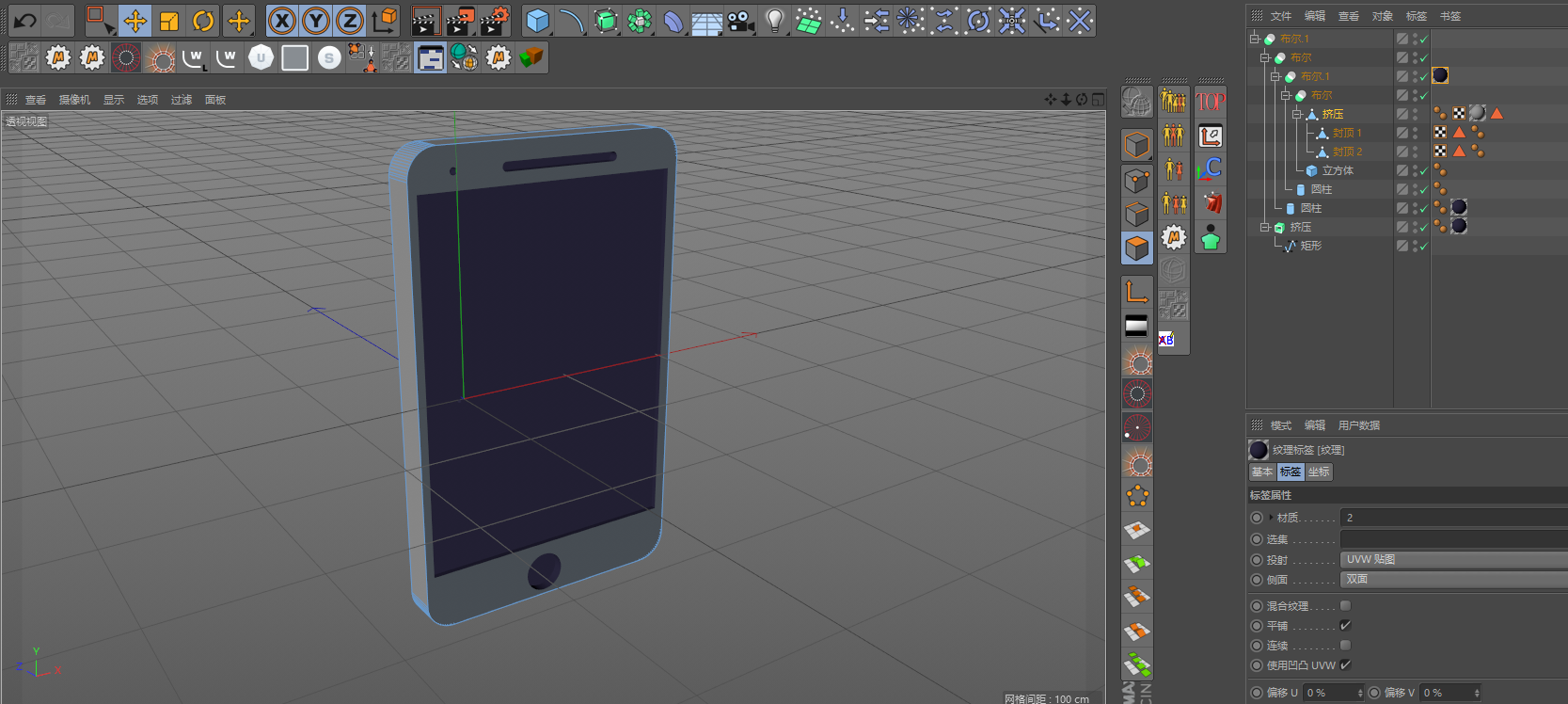
Task: Click the dark material tag on 矩形's parent 挤压
Action: point(1459,226)
